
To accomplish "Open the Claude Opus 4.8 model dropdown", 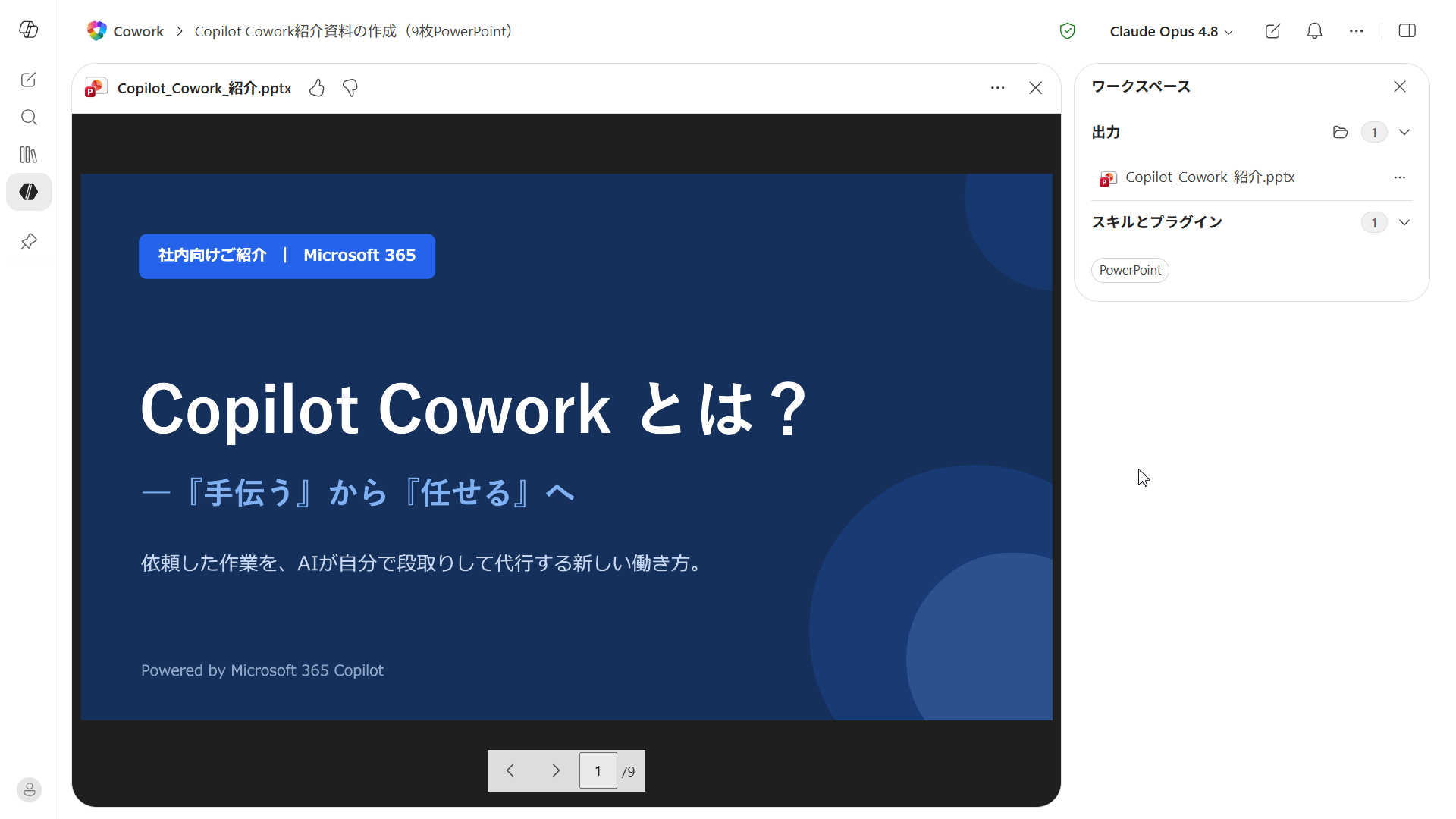I will coord(1171,31).
